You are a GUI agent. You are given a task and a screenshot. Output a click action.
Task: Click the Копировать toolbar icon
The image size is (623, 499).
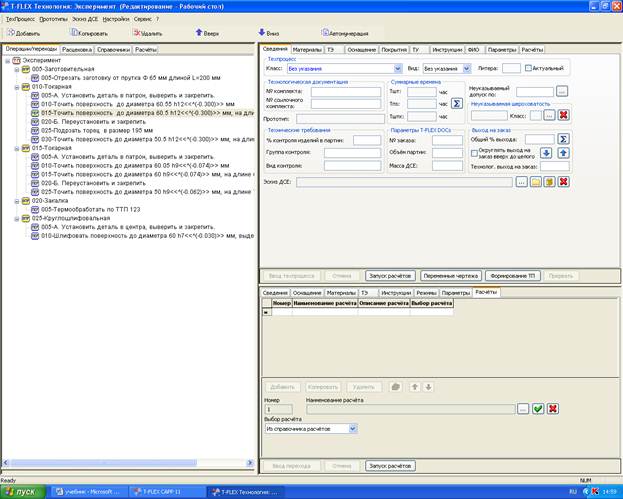coord(74,33)
